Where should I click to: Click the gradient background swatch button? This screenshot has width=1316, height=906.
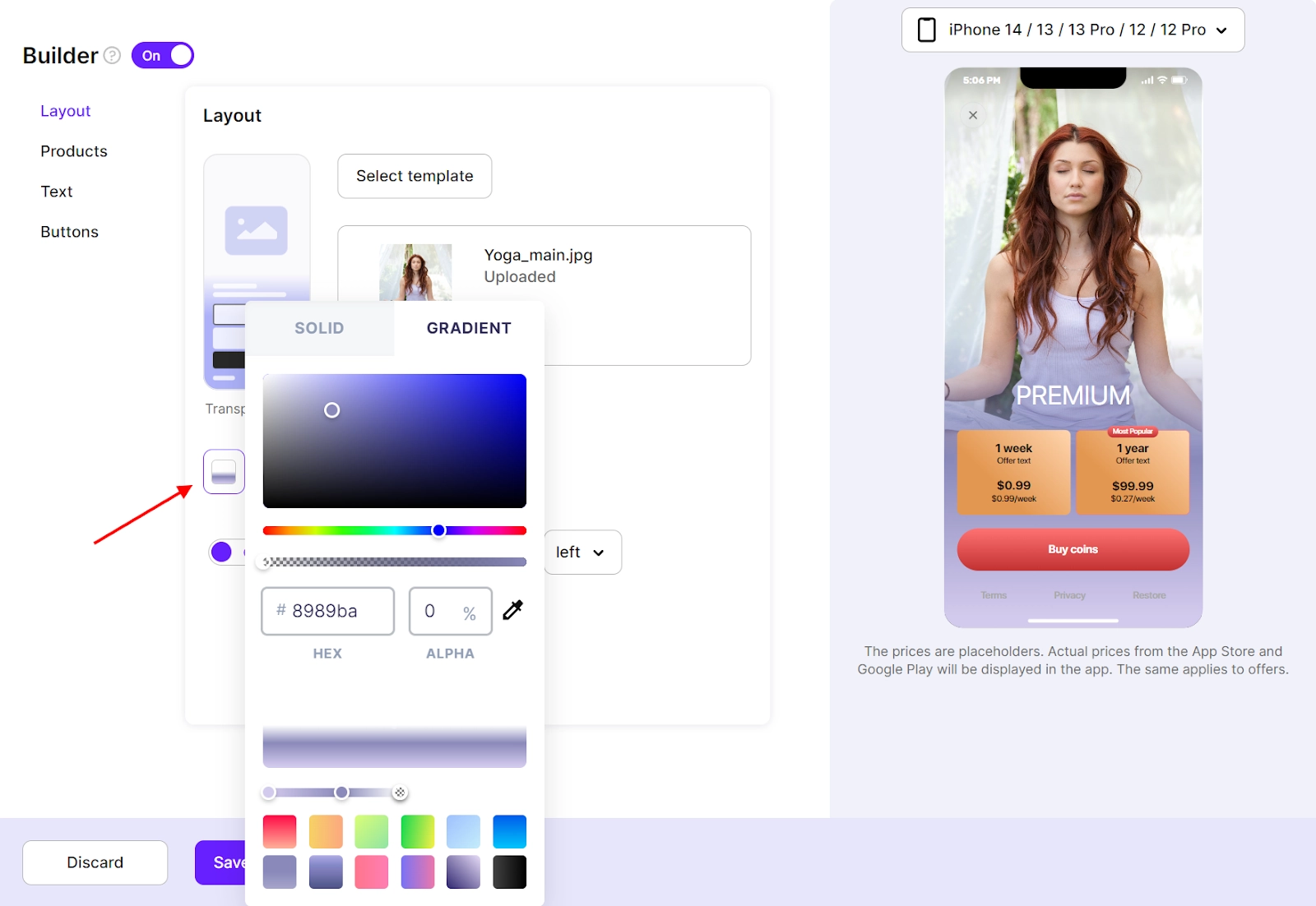[224, 472]
